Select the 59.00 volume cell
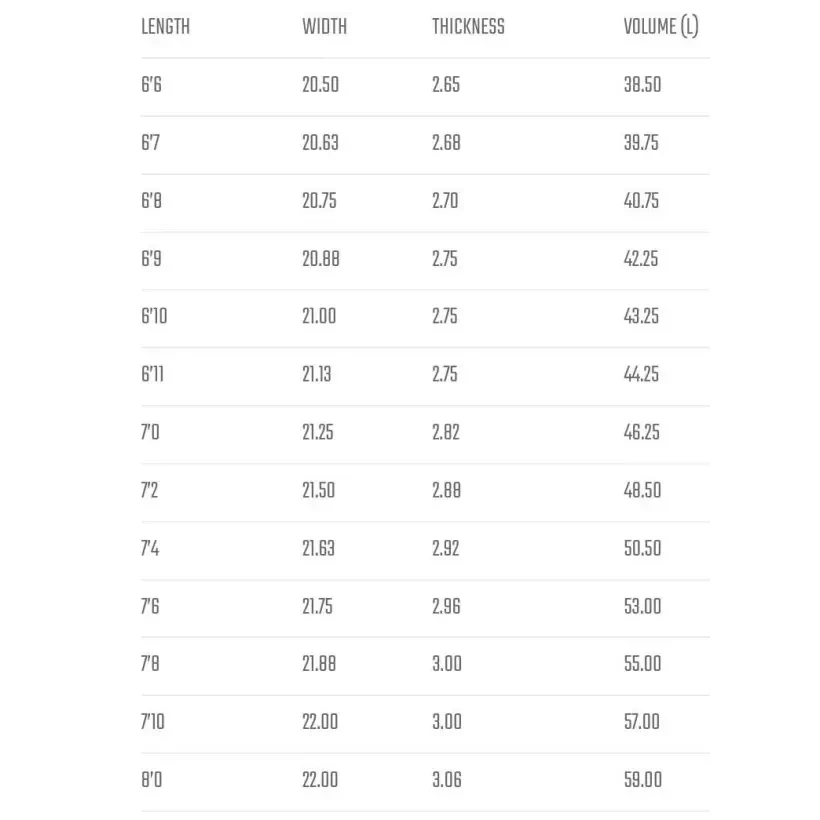 pos(642,780)
